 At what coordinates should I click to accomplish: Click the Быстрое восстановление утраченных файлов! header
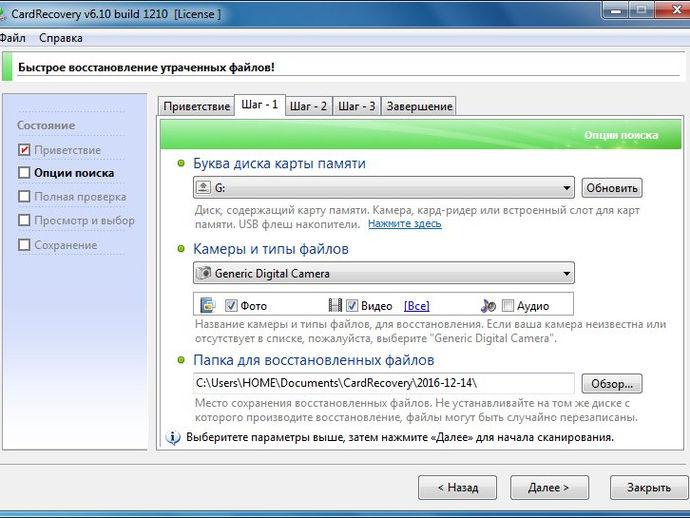(x=147, y=67)
